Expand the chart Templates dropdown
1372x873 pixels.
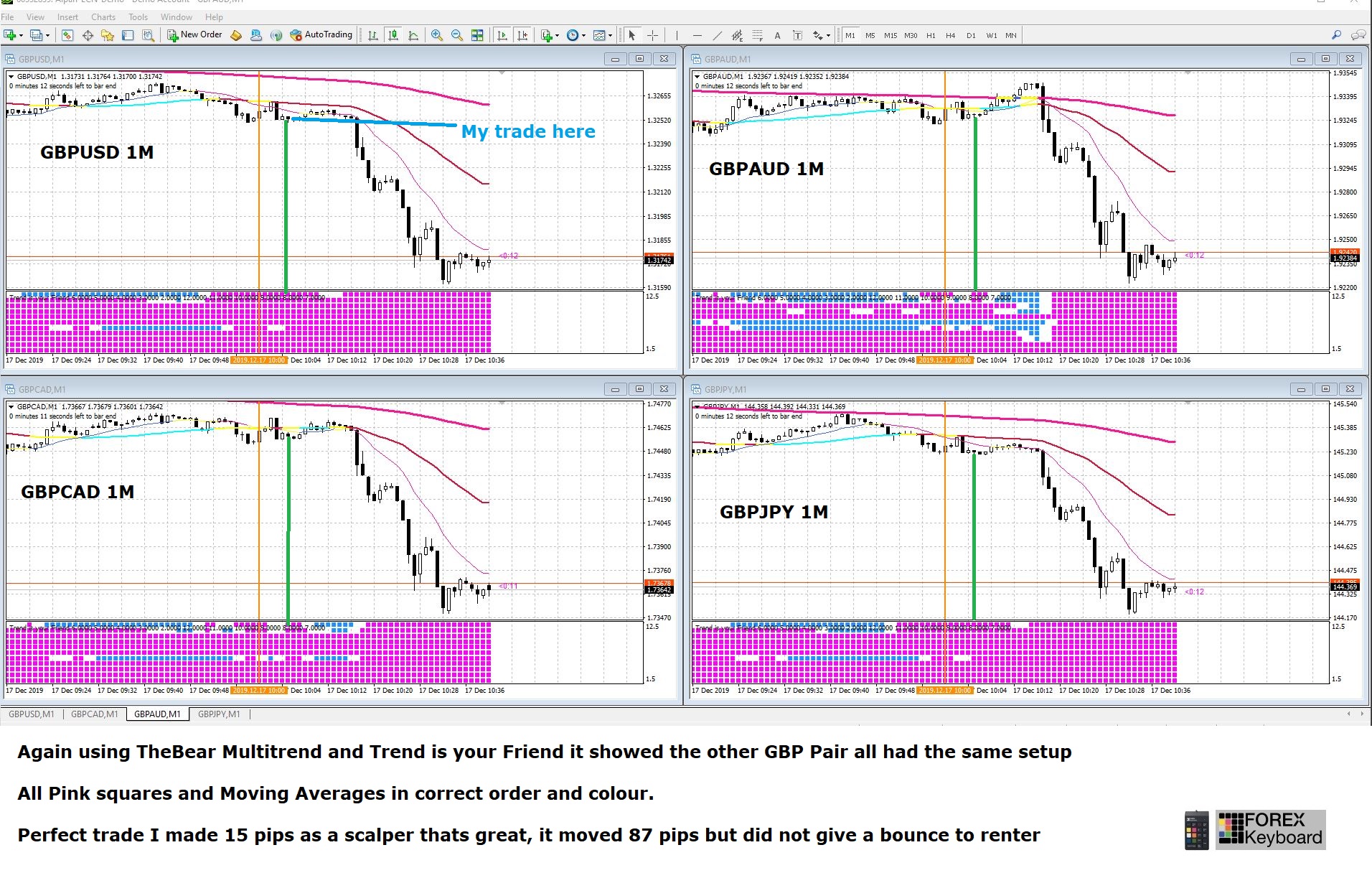coord(610,35)
